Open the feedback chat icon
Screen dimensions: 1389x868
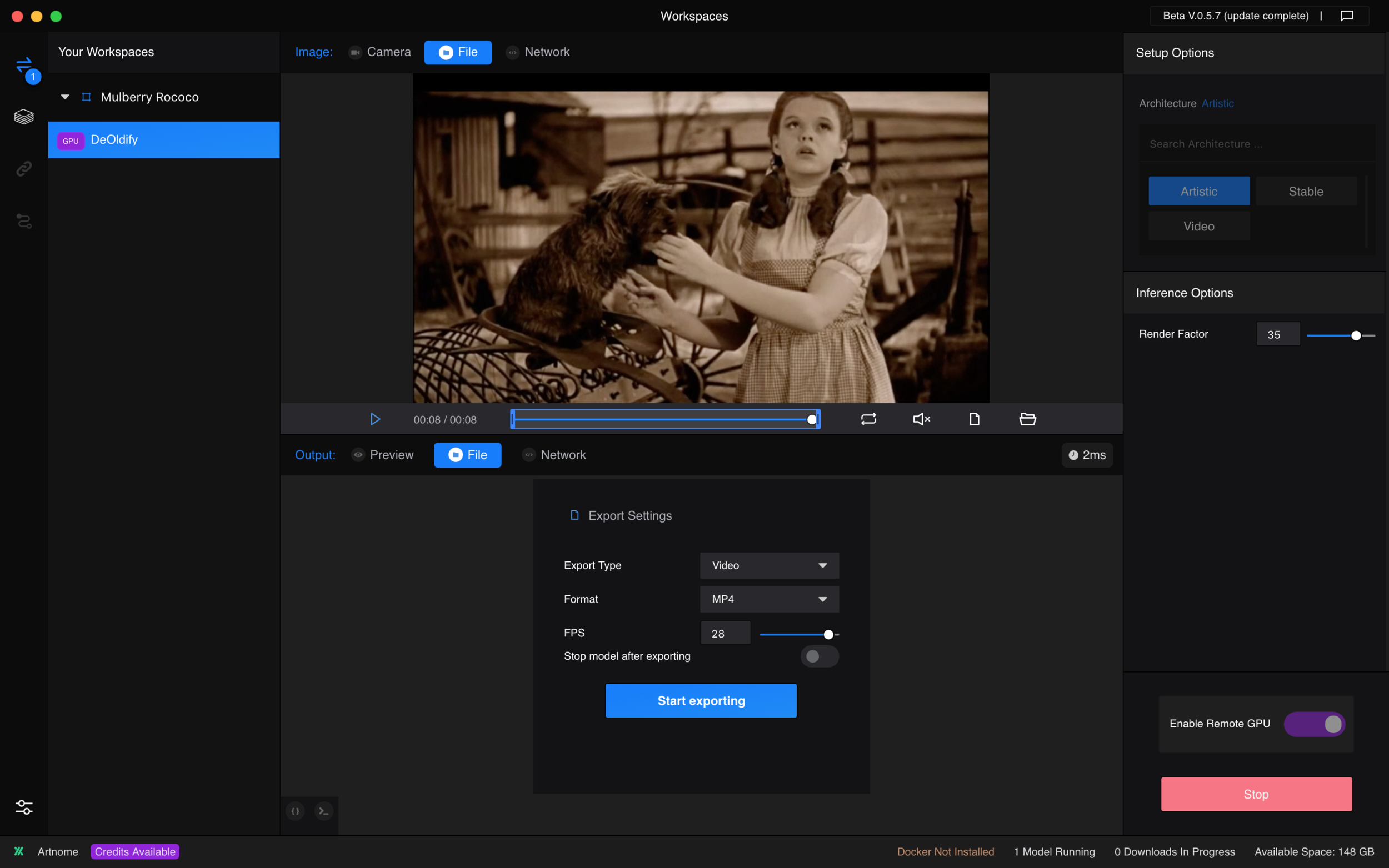click(1347, 16)
